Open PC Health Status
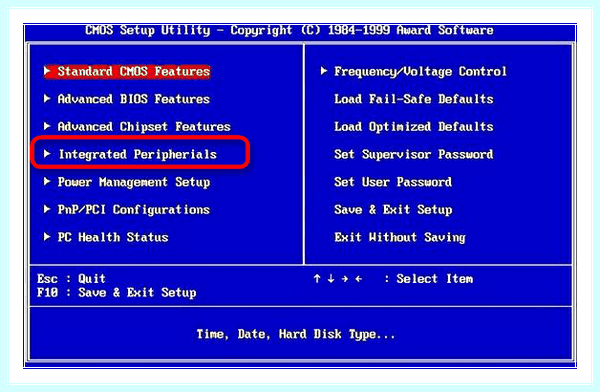This screenshot has height=392, width=600. tap(113, 237)
